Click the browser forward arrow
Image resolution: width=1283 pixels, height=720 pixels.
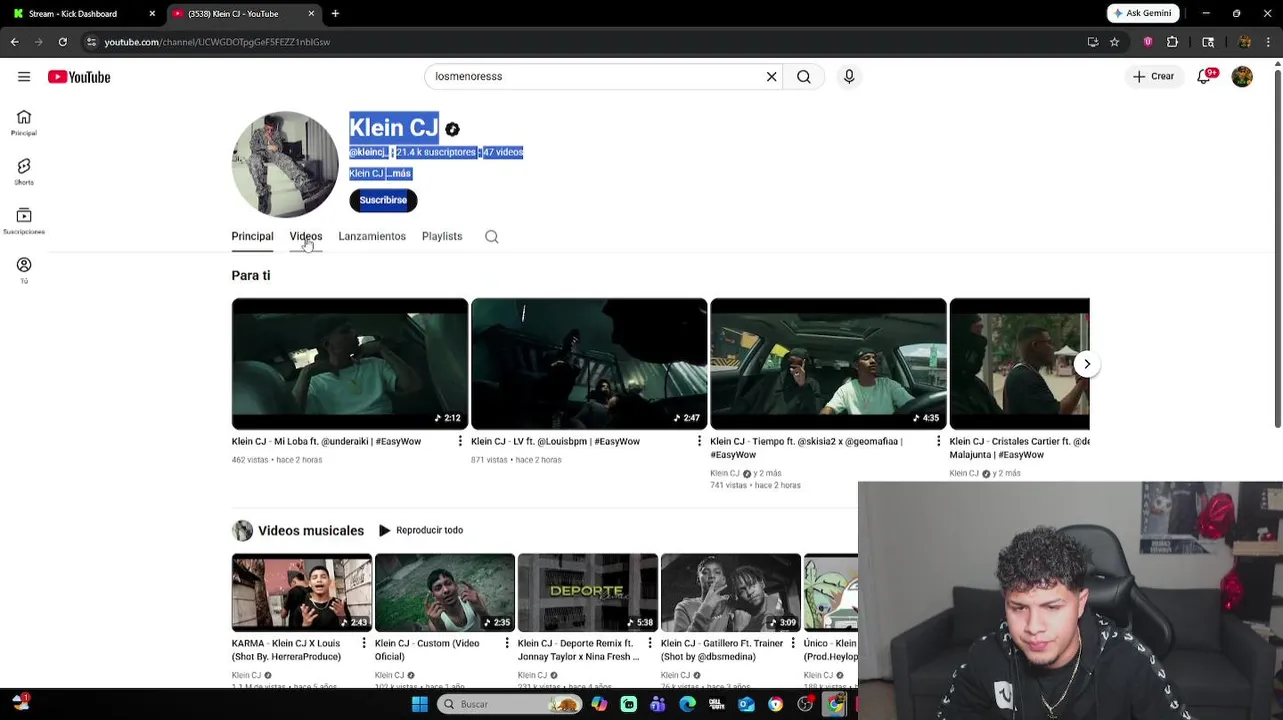click(x=39, y=42)
